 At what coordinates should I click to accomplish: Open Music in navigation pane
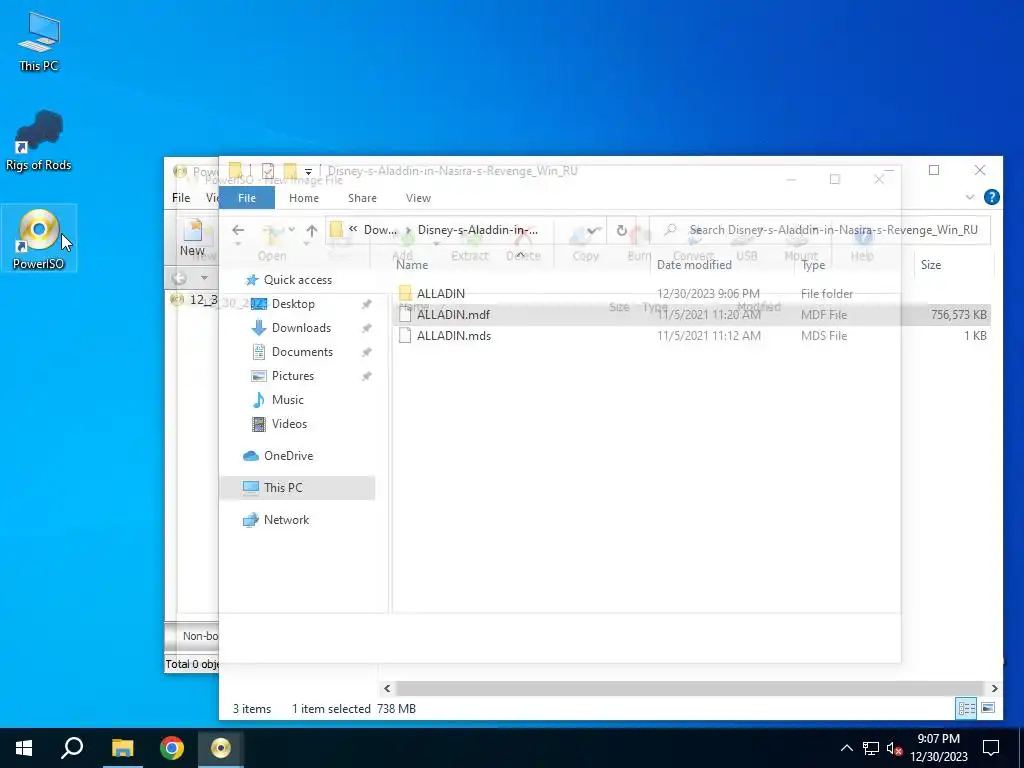(287, 400)
